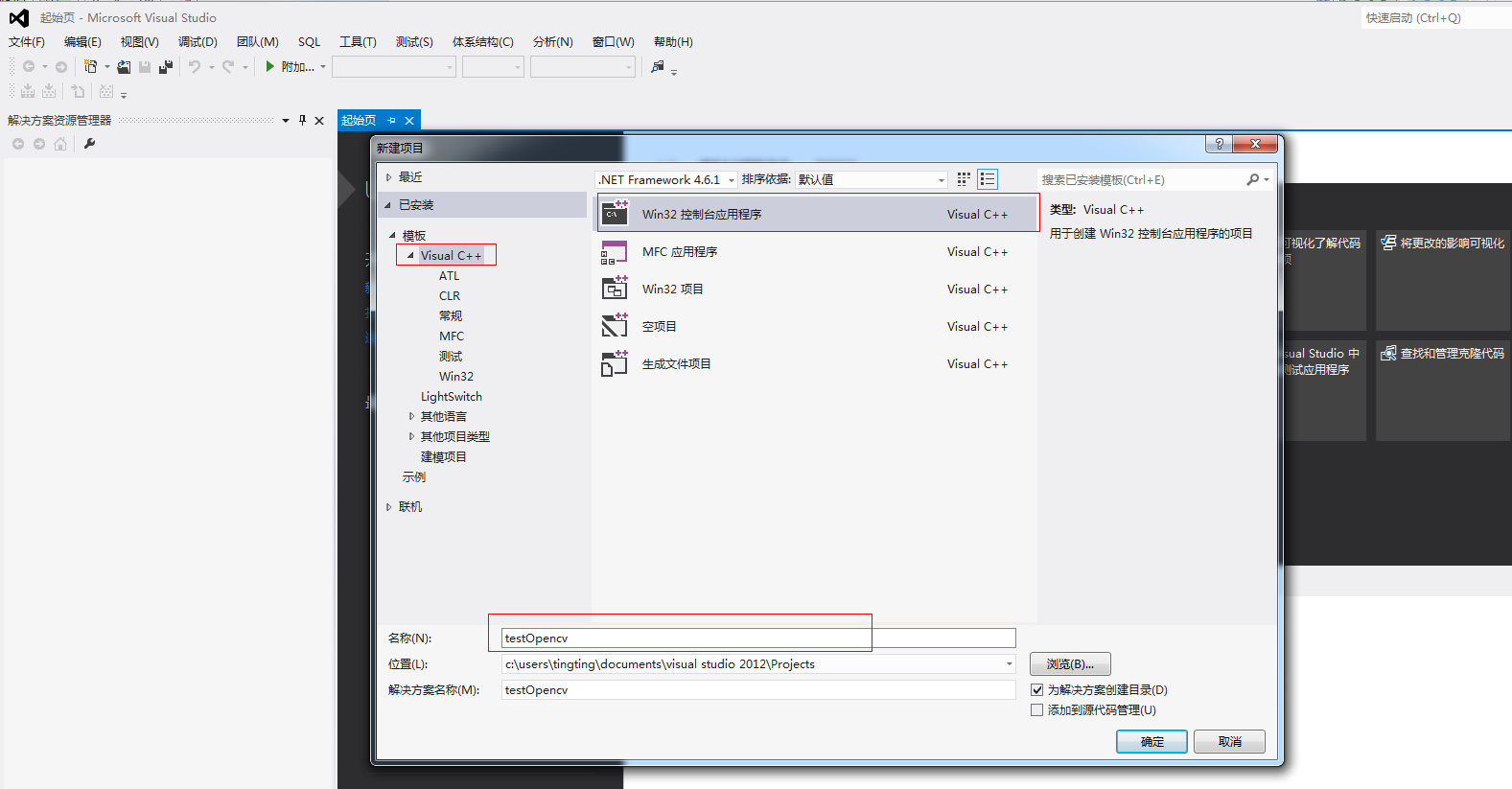Click the New Project toolbar icon
Screen dimensions: 1512x789
coord(91,66)
